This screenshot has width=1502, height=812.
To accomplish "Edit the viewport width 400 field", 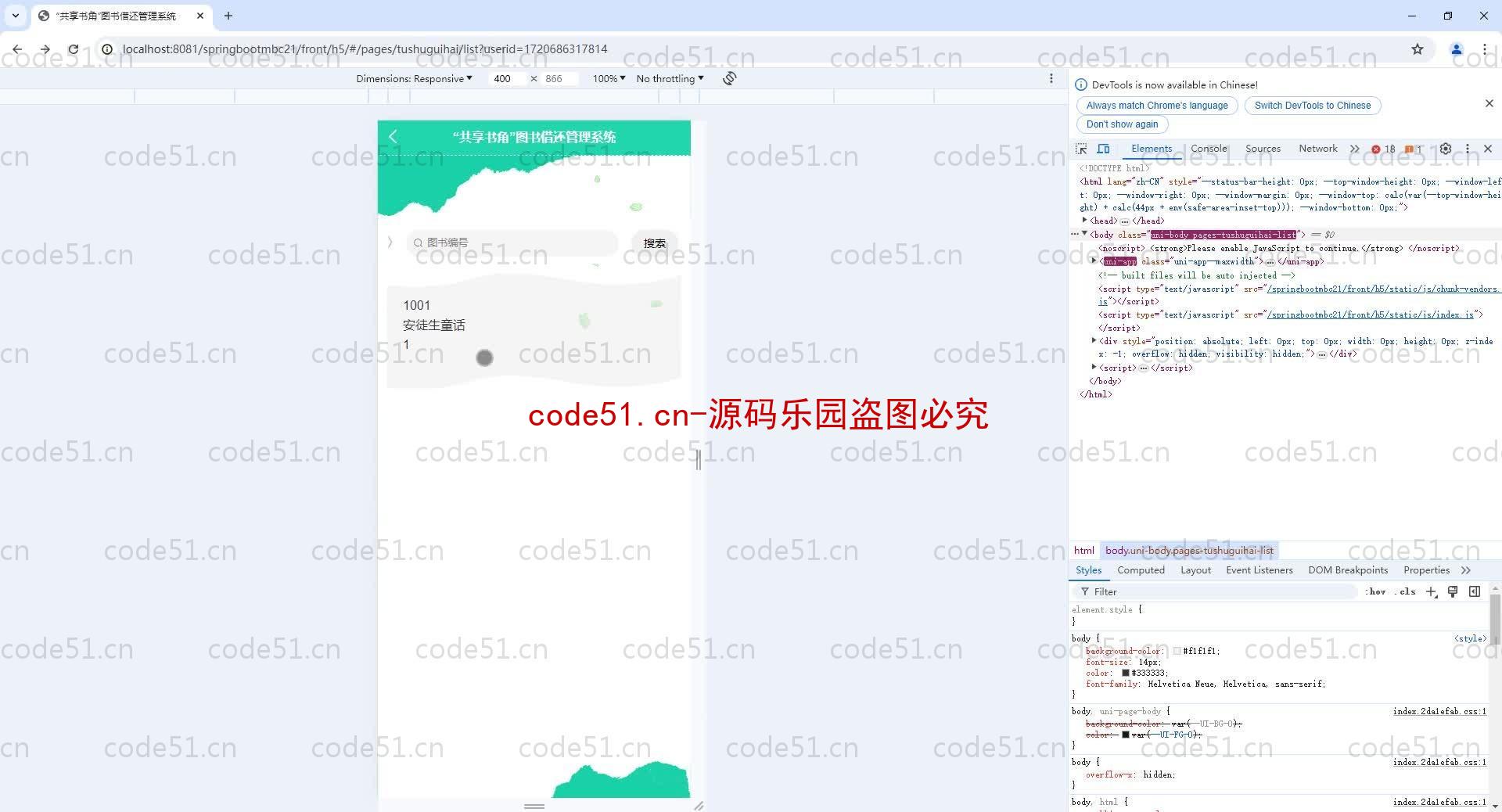I will [x=507, y=78].
